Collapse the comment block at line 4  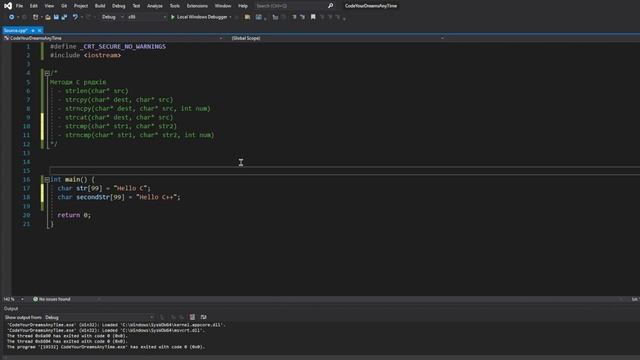coord(47,73)
